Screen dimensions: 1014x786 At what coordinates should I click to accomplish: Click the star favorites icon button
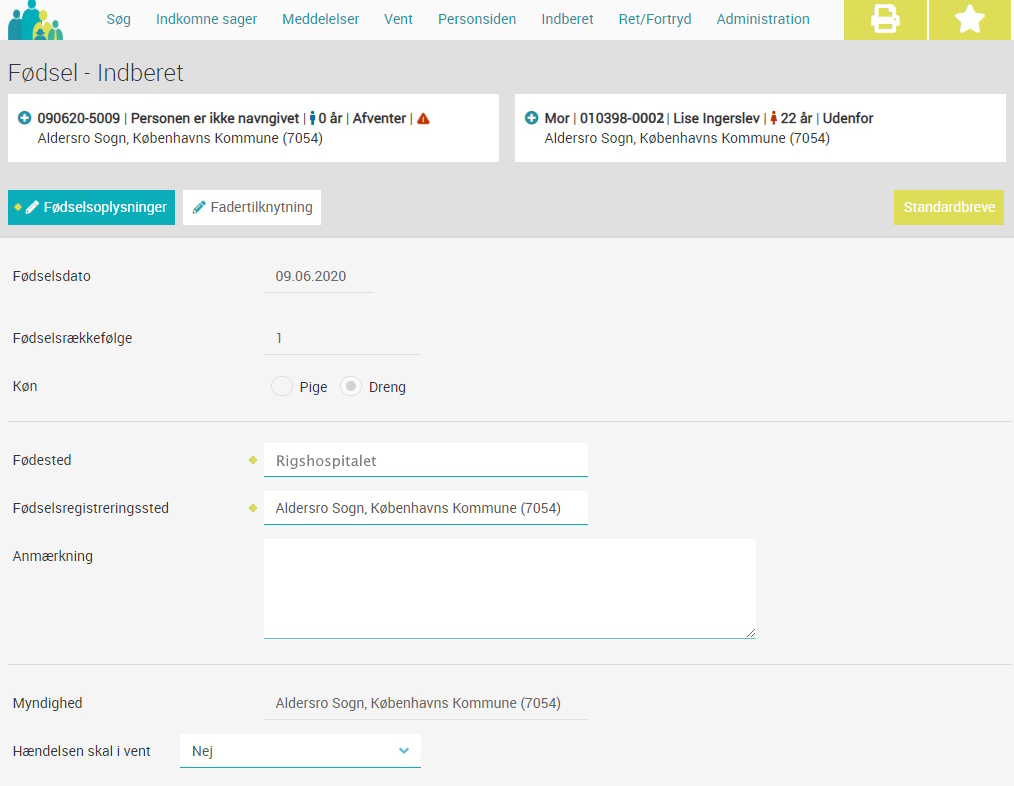[971, 19]
